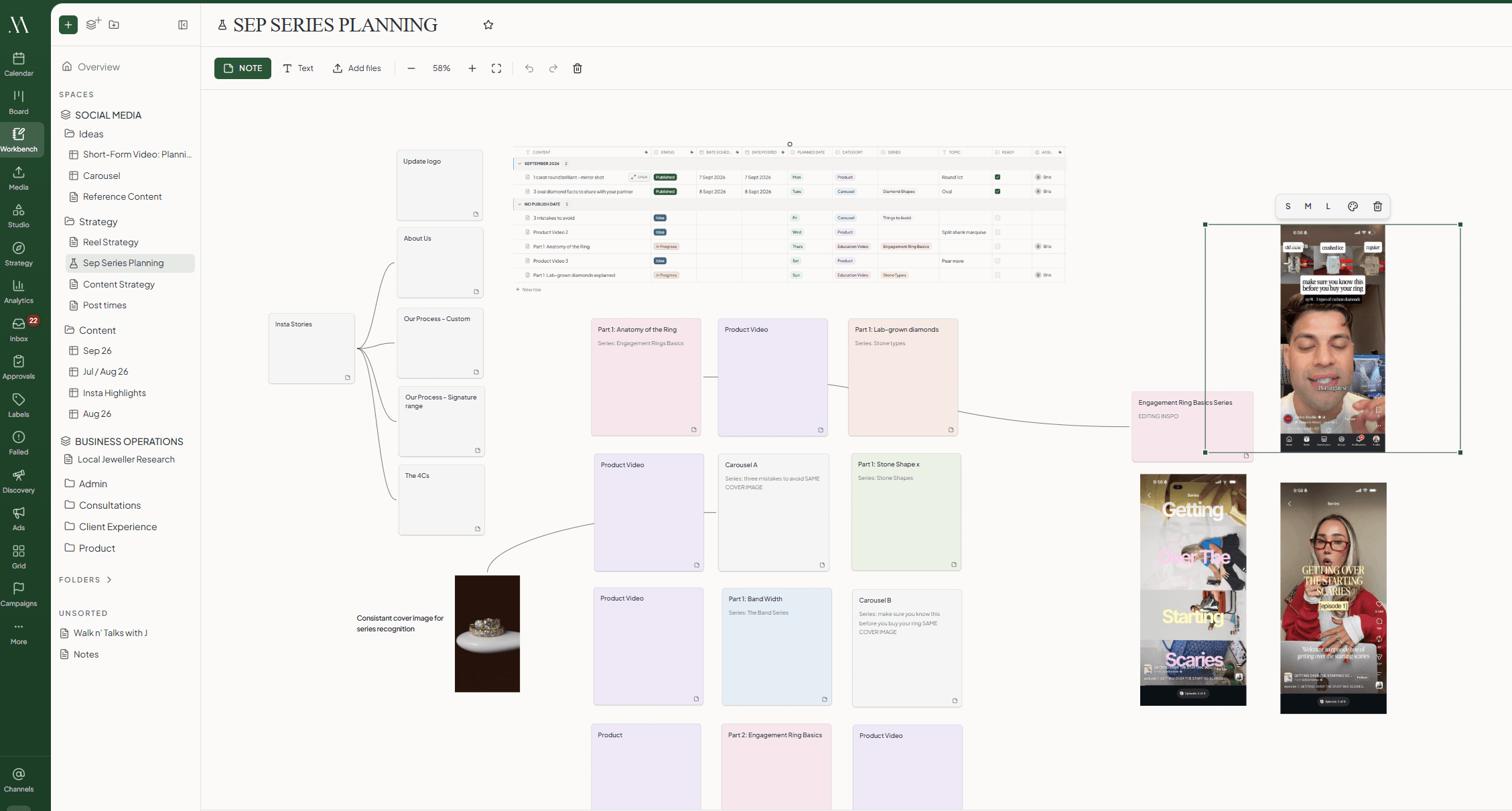Collapse the September 2026 table group
This screenshot has width=1512, height=811.
pos(519,164)
